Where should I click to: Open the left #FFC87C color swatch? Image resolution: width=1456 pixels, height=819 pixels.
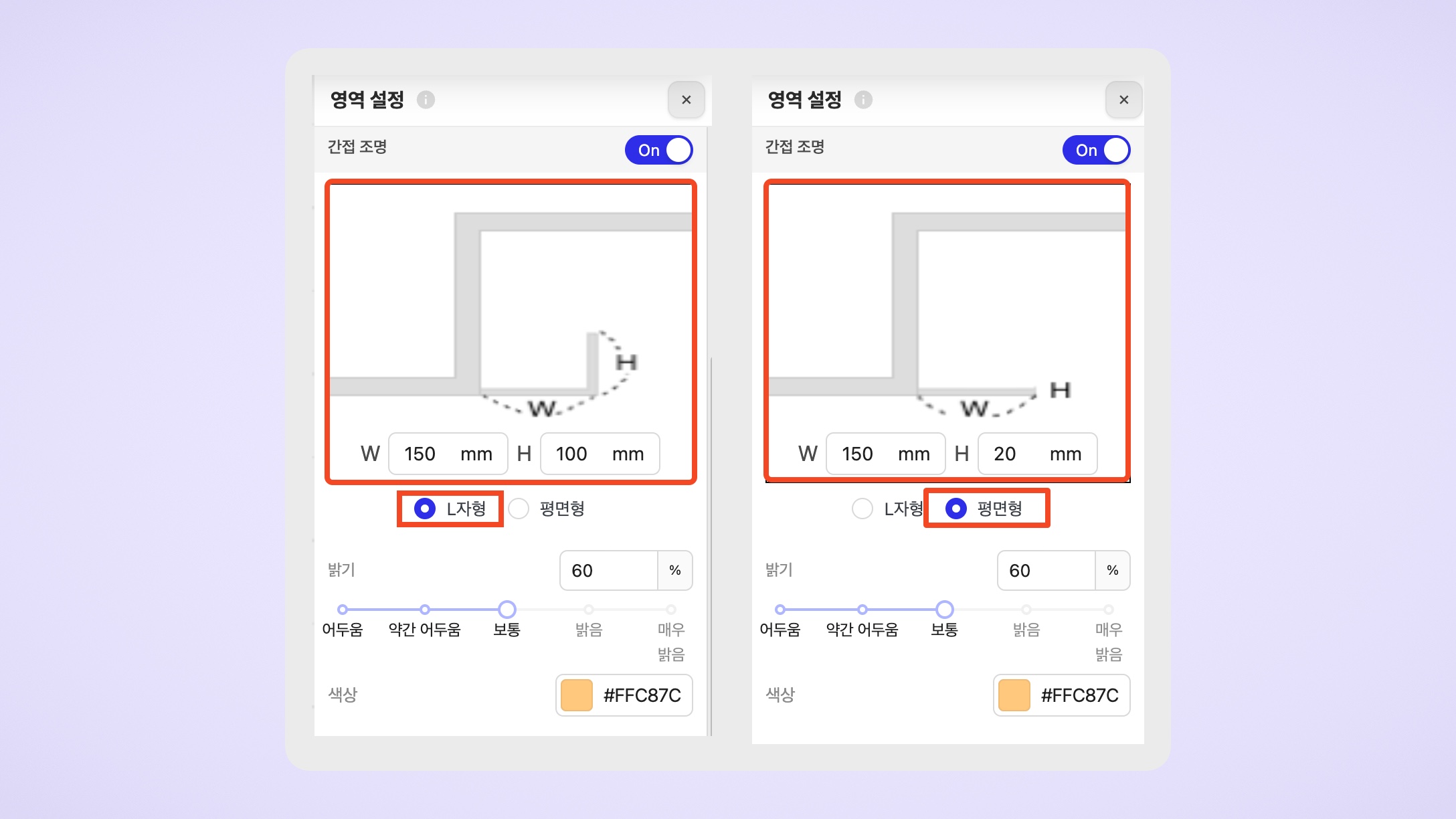[x=577, y=695]
